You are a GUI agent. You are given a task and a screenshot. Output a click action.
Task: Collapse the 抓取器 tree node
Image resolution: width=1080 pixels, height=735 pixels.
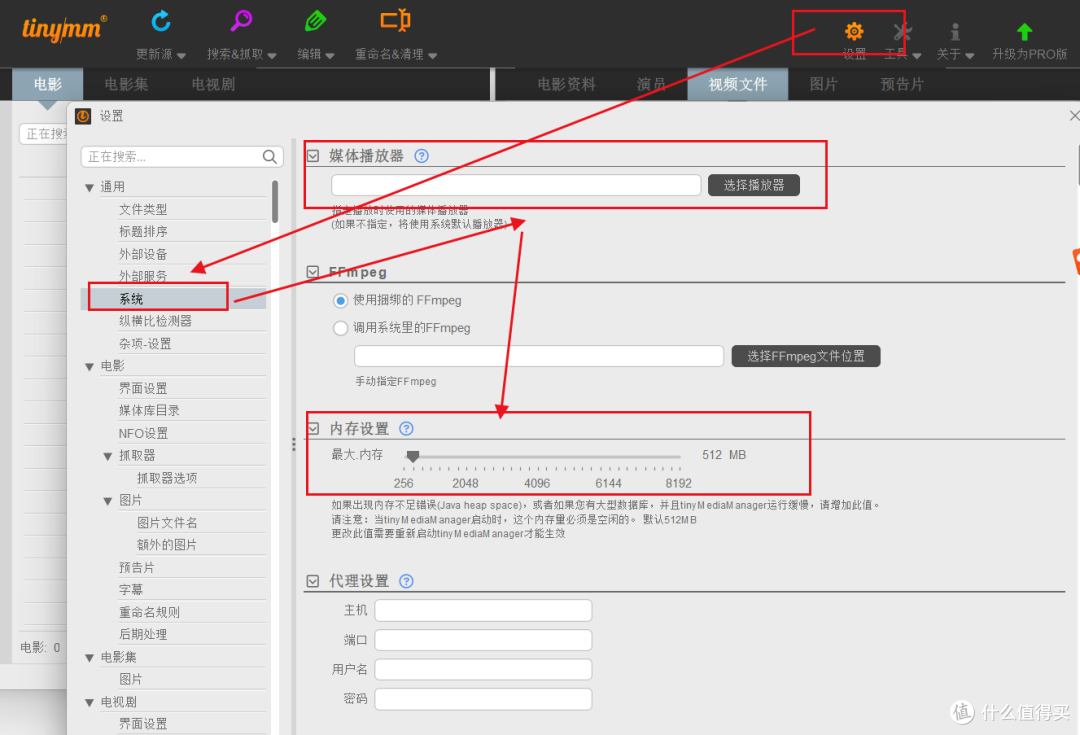coord(108,456)
